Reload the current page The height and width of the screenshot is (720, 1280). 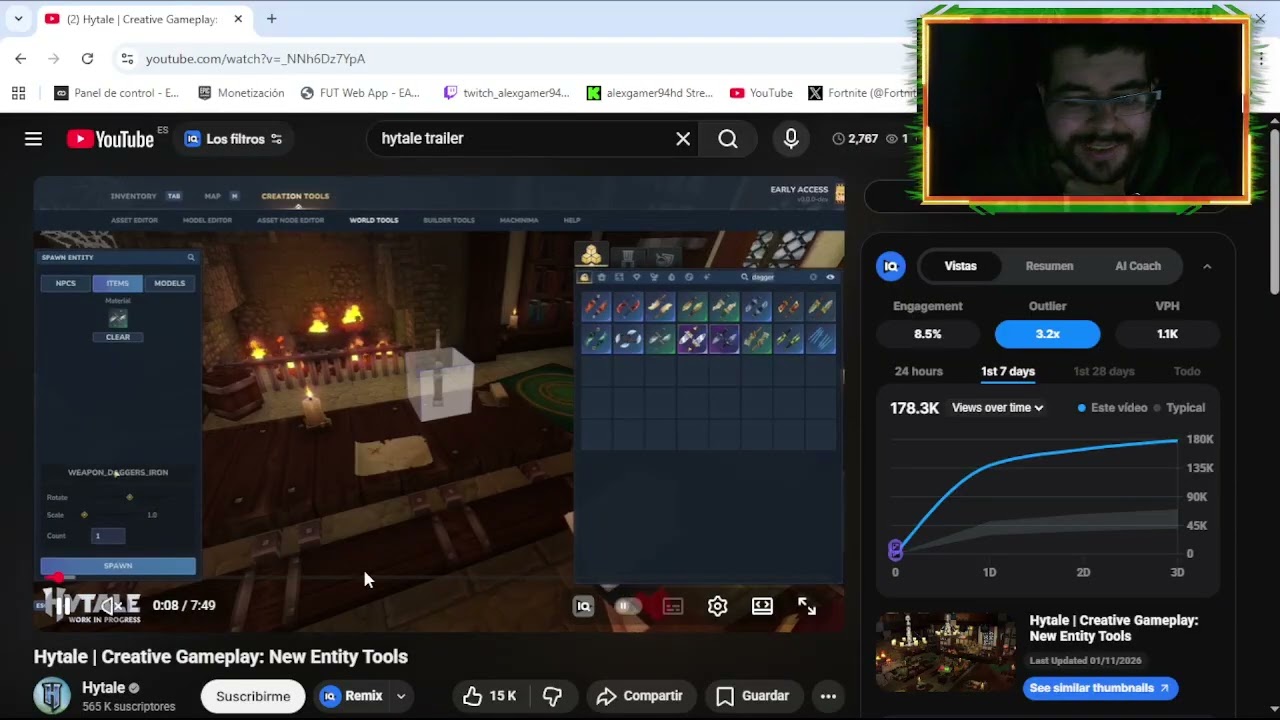point(87,59)
